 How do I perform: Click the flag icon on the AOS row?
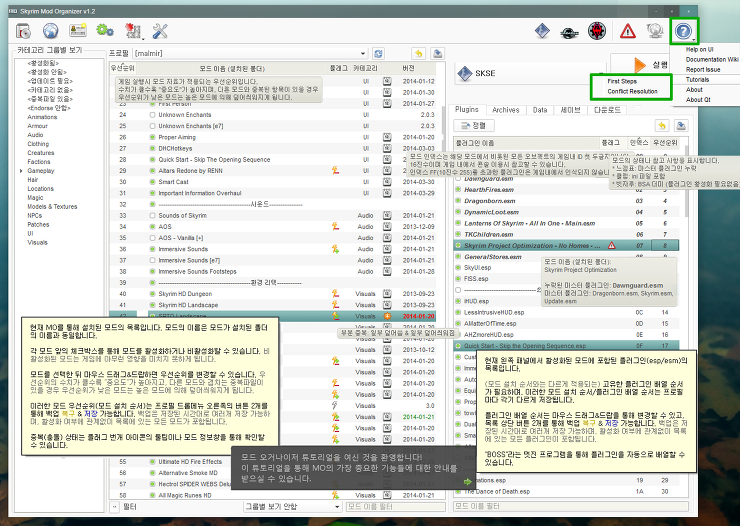click(x=335, y=226)
